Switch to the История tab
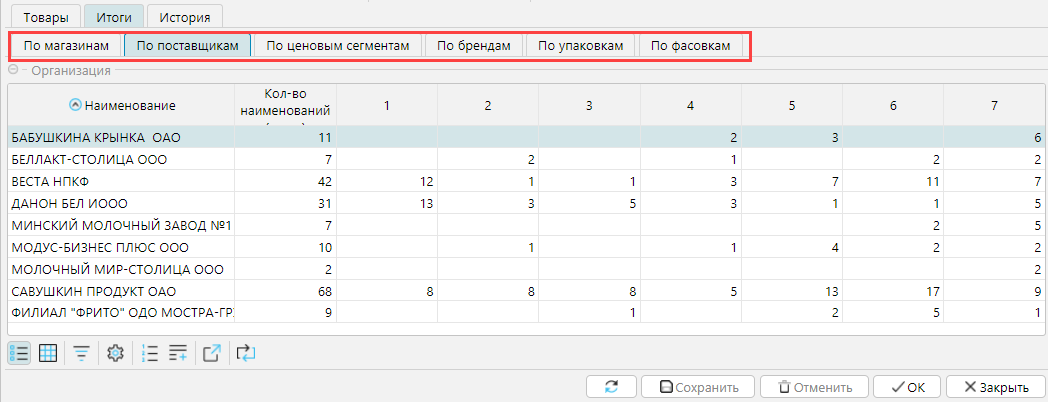The image size is (1048, 402). 184,17
